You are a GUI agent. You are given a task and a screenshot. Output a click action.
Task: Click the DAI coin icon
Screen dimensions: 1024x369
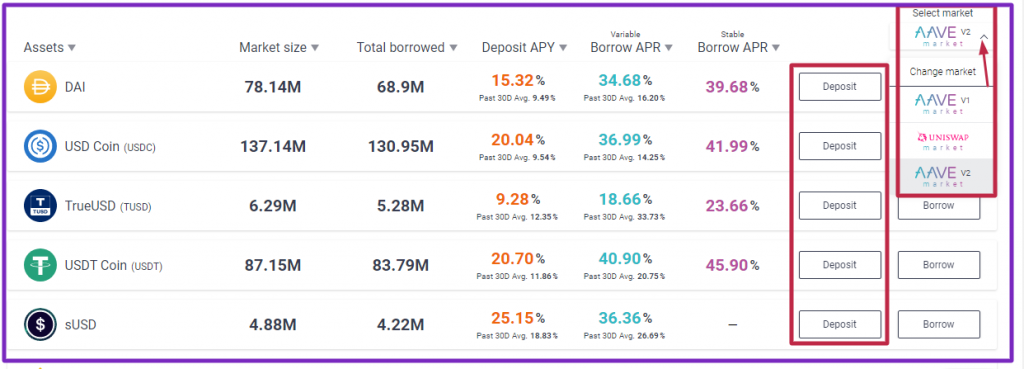point(40,87)
